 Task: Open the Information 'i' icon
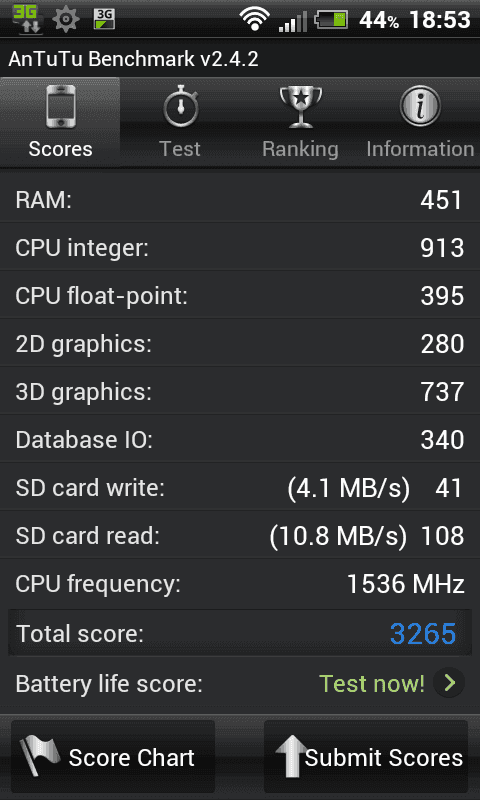[420, 106]
